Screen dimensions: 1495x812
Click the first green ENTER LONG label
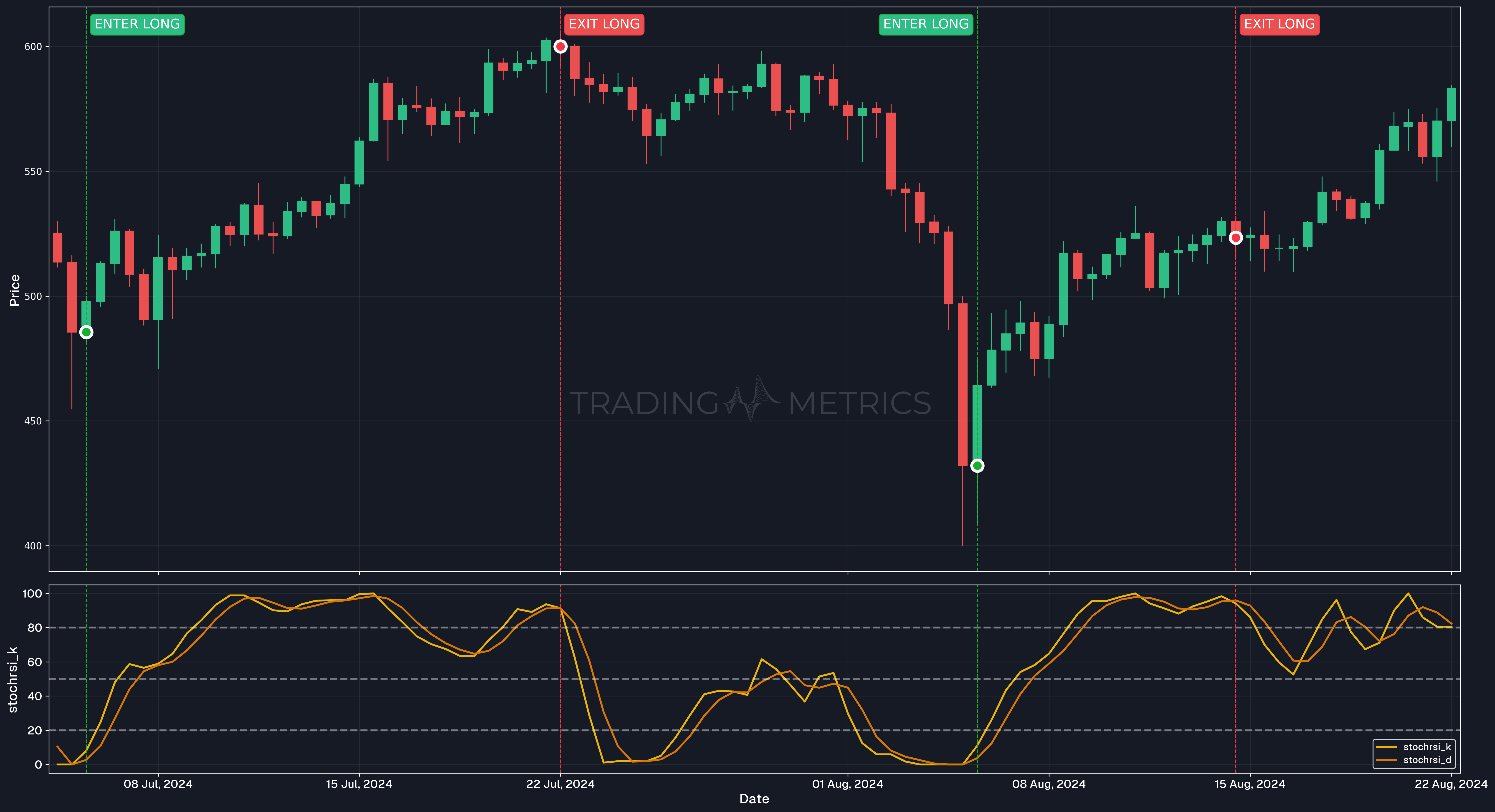137,24
